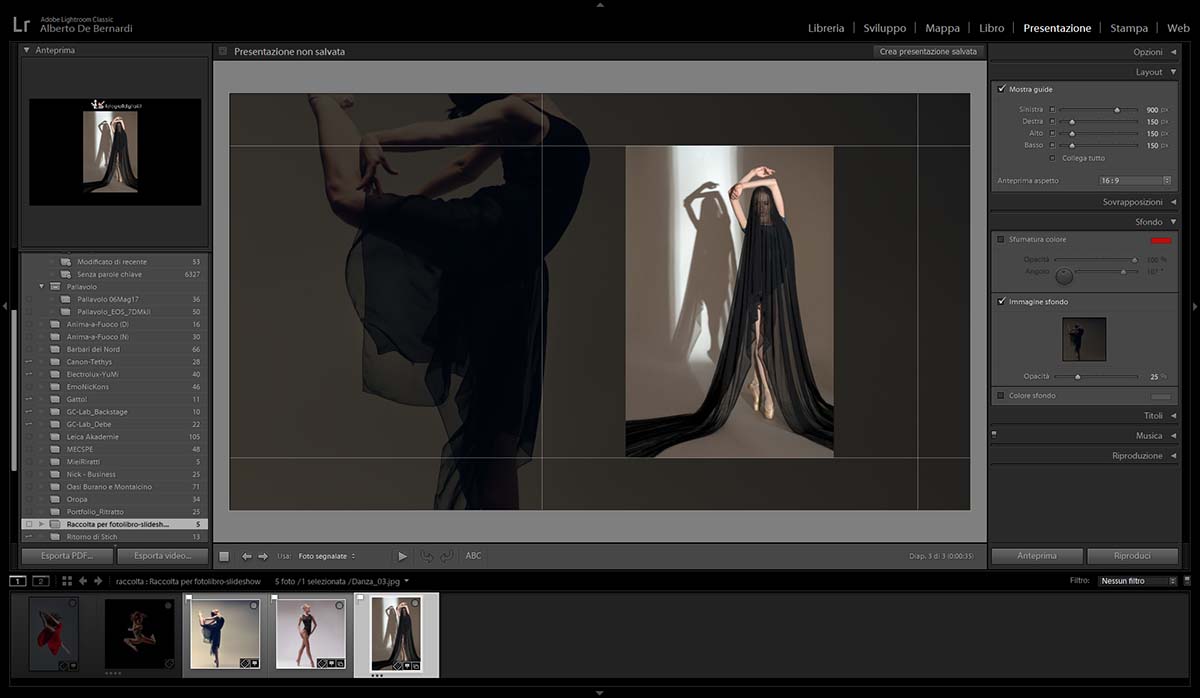Open the Anteprima aspetto 16:9 dropdown
Screen dimensions: 1200x698
(1135, 181)
